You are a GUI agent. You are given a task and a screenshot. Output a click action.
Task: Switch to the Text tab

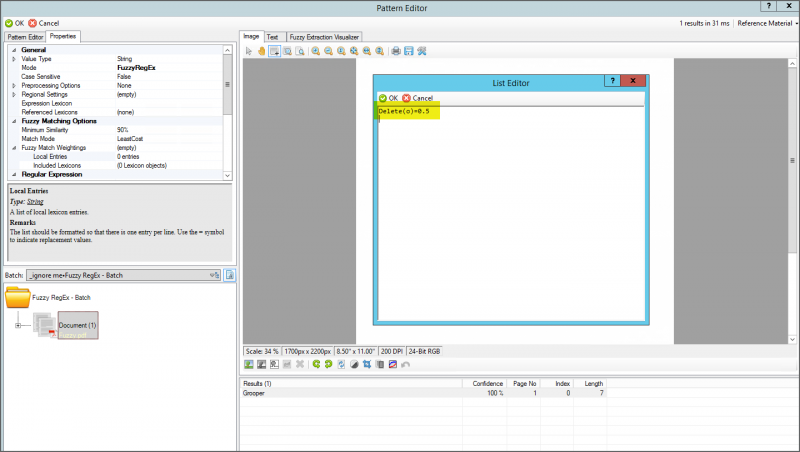coord(273,37)
